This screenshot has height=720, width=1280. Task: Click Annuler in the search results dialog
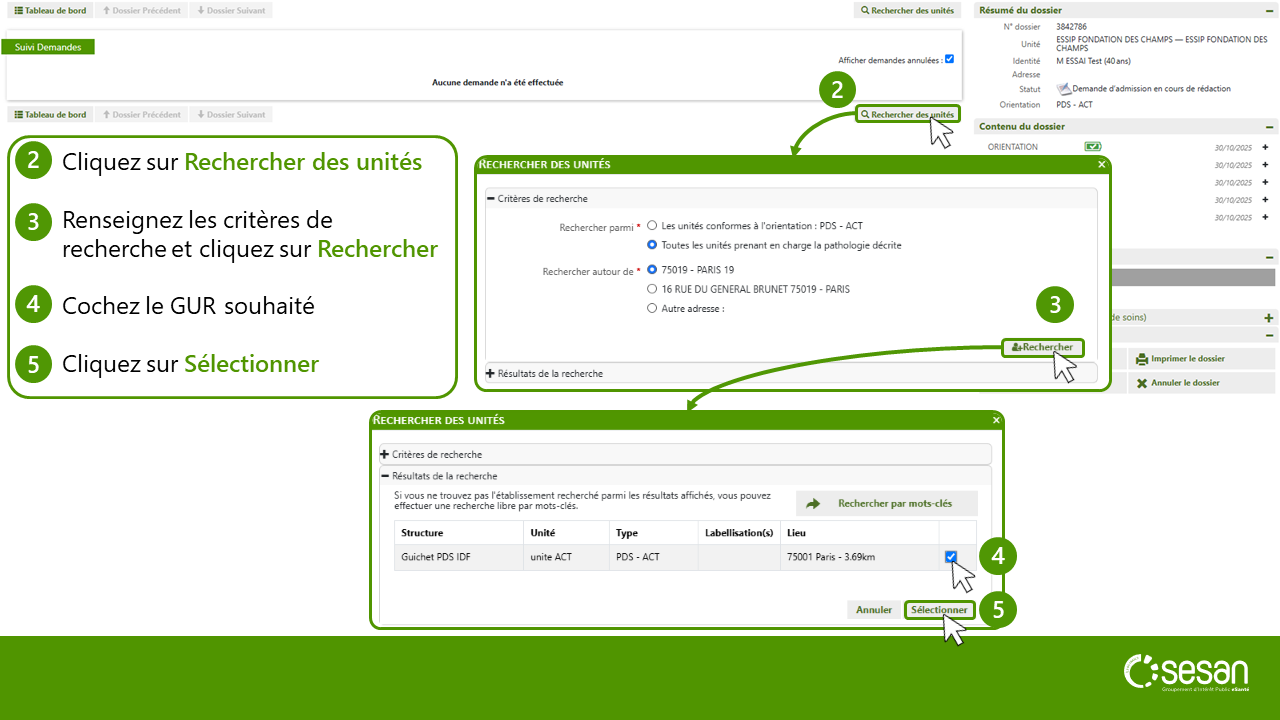pyautogui.click(x=873, y=610)
